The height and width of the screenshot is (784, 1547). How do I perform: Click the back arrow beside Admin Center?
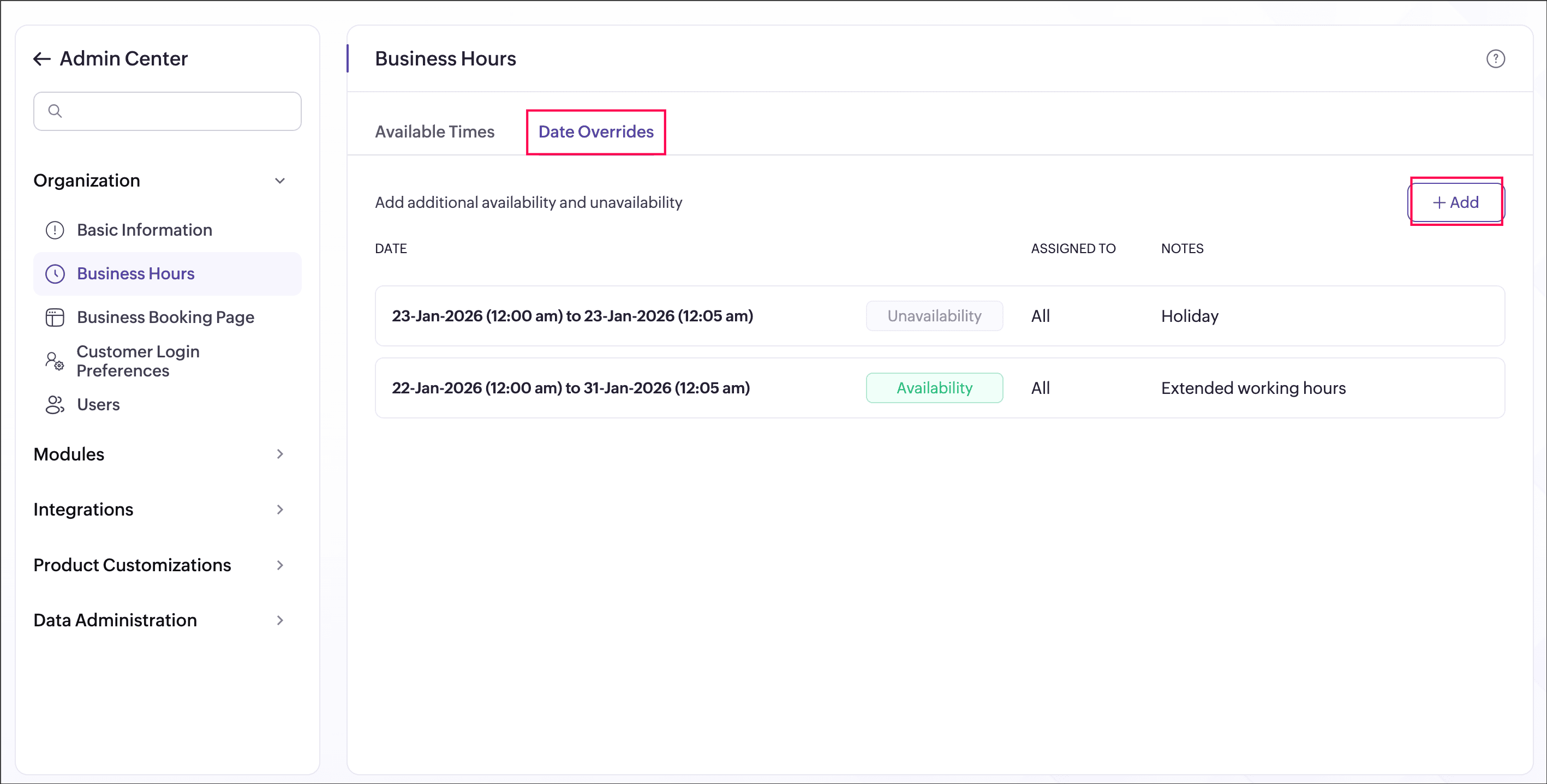click(x=41, y=59)
